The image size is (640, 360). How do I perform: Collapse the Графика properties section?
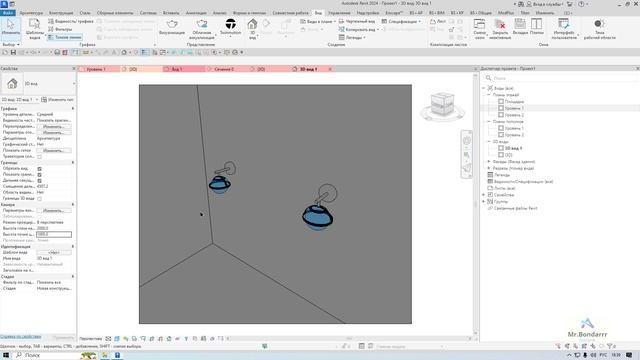(x=73, y=109)
